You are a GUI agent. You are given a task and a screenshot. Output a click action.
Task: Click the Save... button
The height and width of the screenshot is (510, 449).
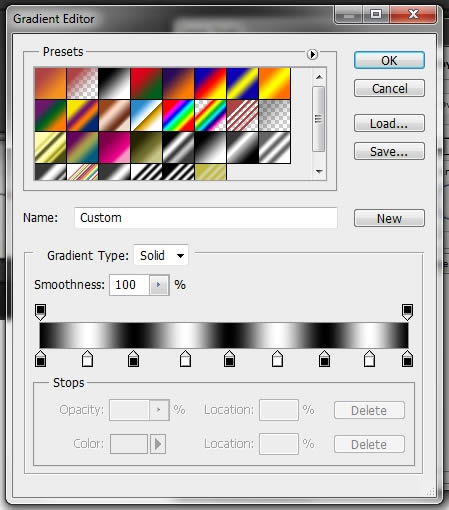tap(389, 151)
